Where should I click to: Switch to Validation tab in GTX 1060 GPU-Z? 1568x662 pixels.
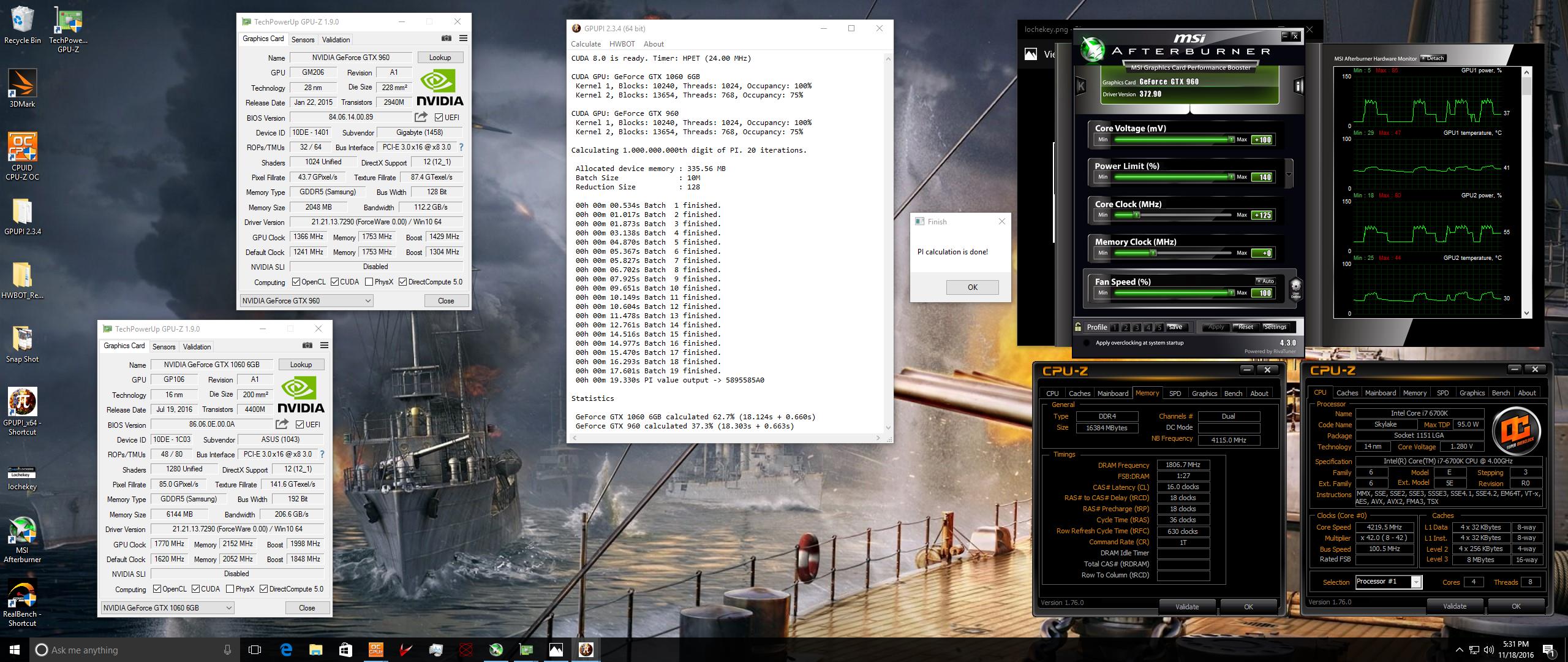pyautogui.click(x=197, y=346)
